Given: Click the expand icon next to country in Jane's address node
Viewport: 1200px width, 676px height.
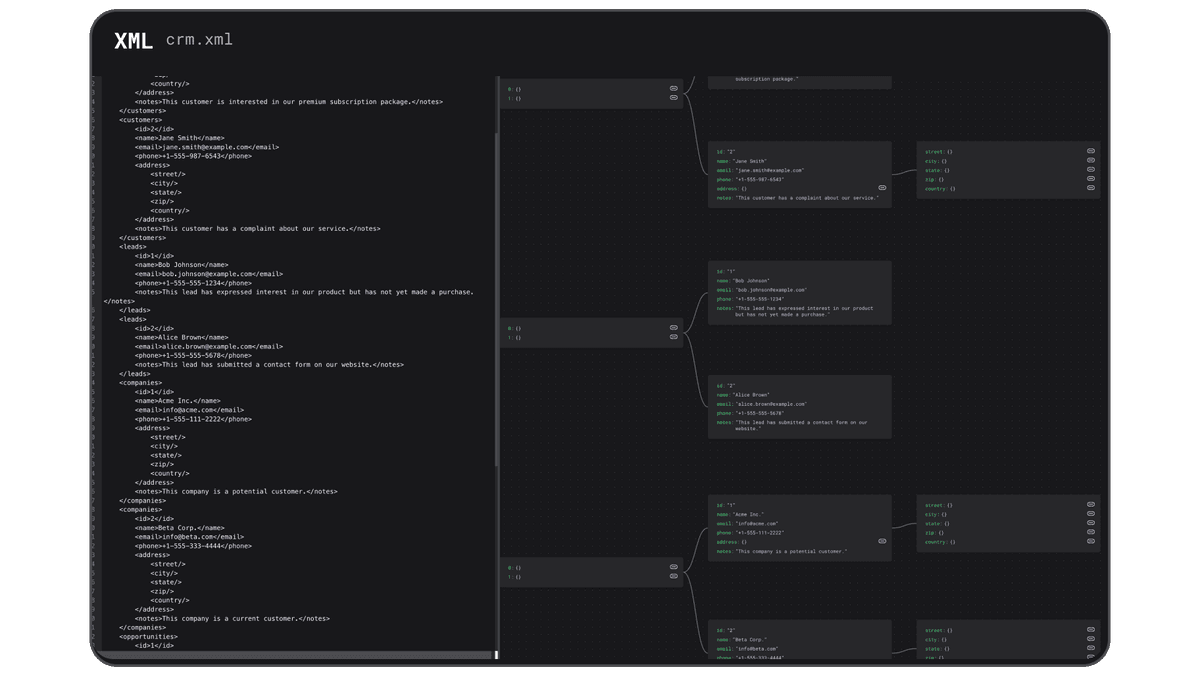Looking at the screenshot, I should point(1090,188).
